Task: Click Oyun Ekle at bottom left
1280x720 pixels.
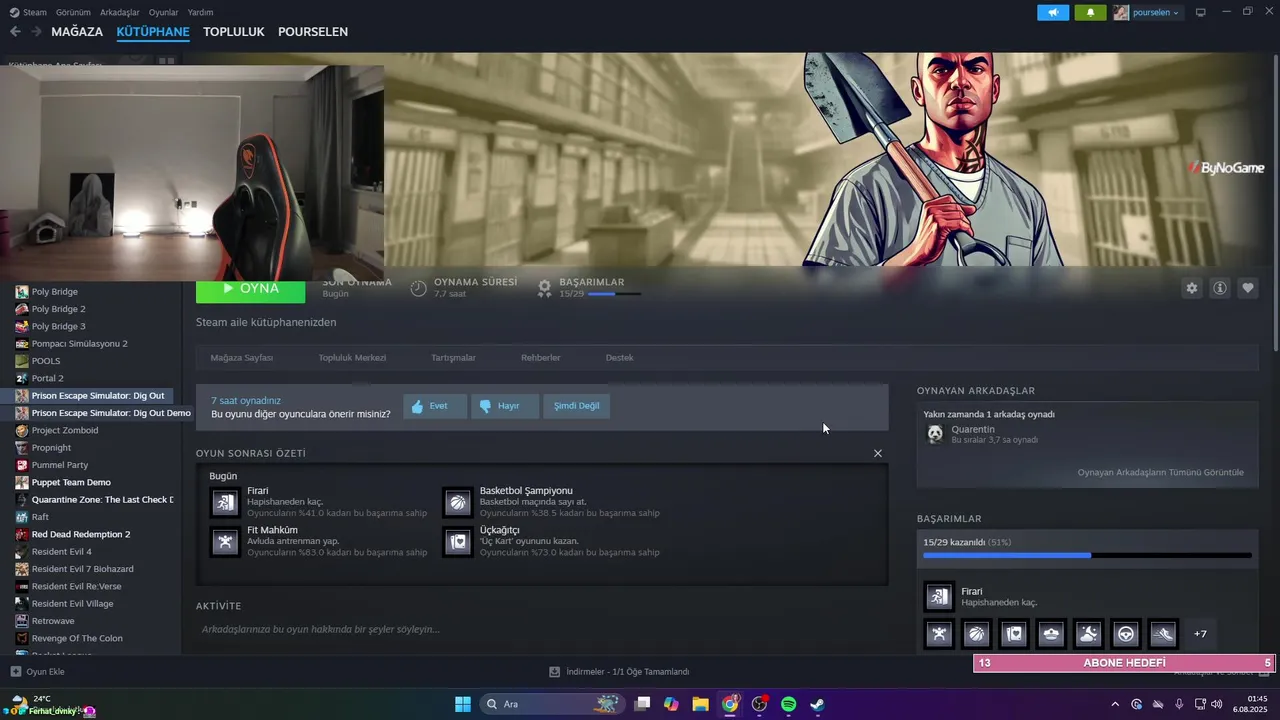Action: tap(37, 672)
